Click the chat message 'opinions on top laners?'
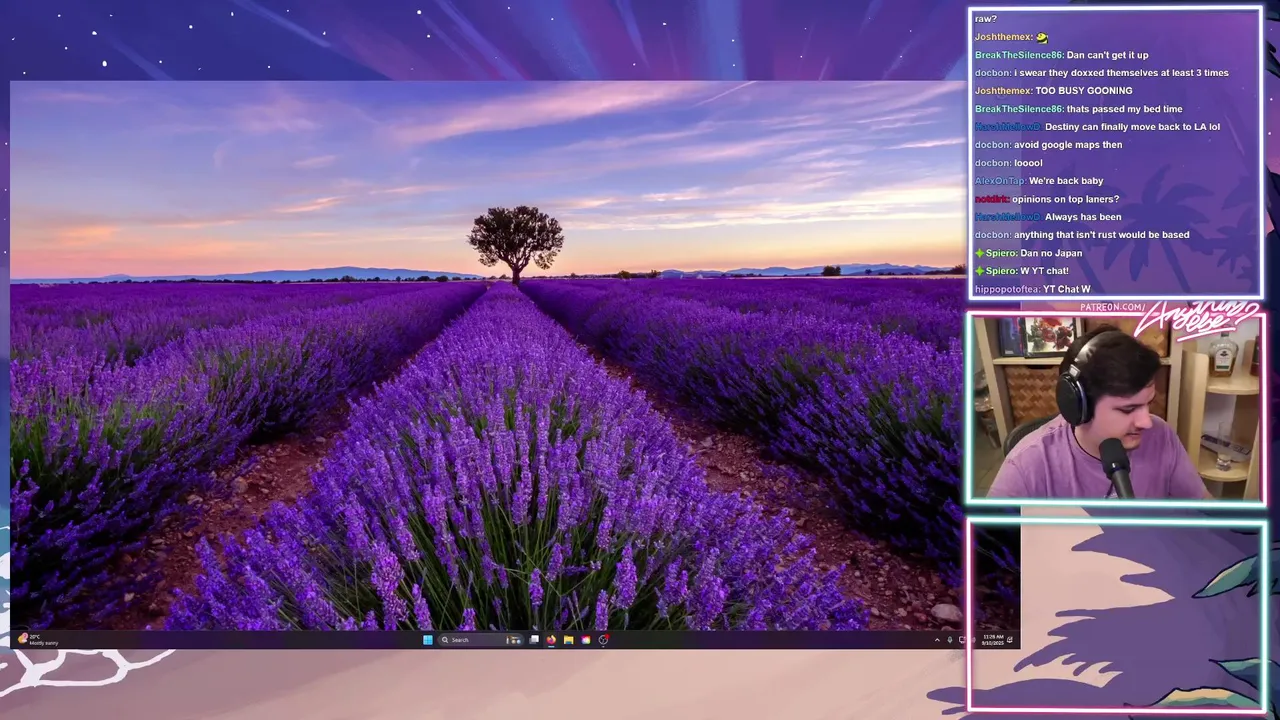This screenshot has height=720, width=1280. [x=1065, y=199]
